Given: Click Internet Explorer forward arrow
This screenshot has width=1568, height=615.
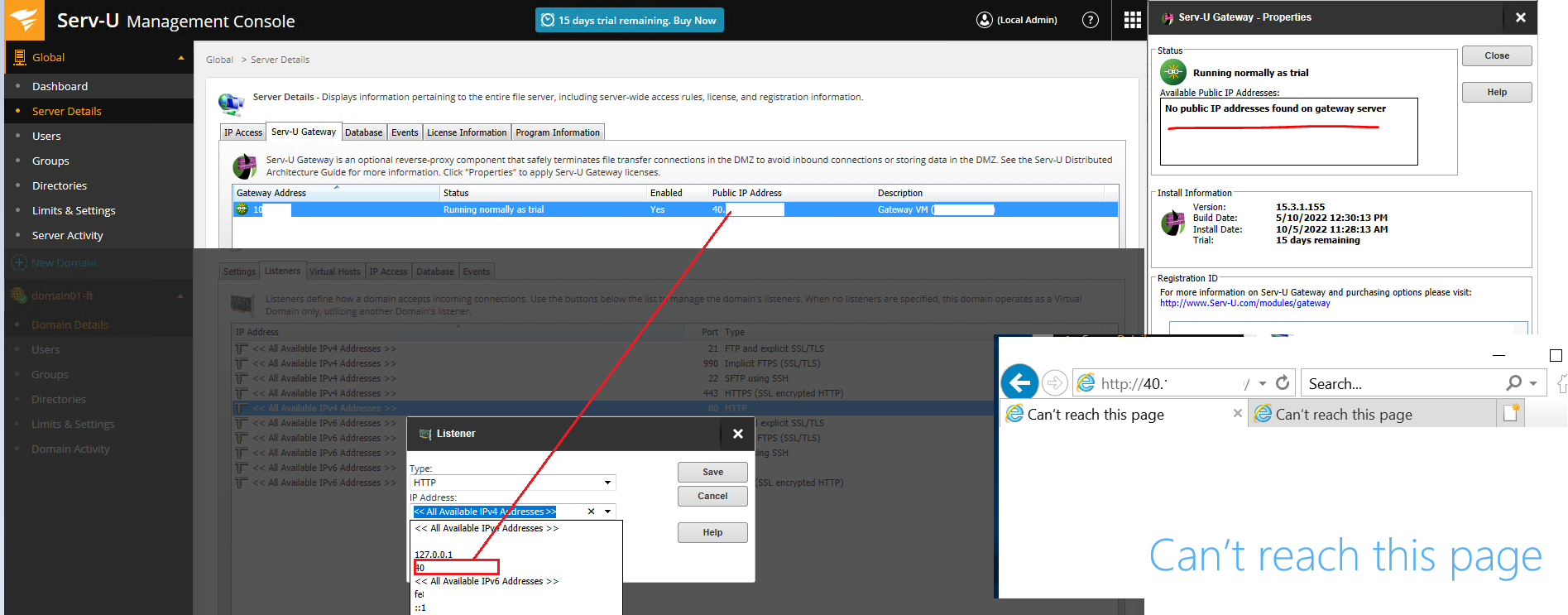Looking at the screenshot, I should pyautogui.click(x=1054, y=382).
